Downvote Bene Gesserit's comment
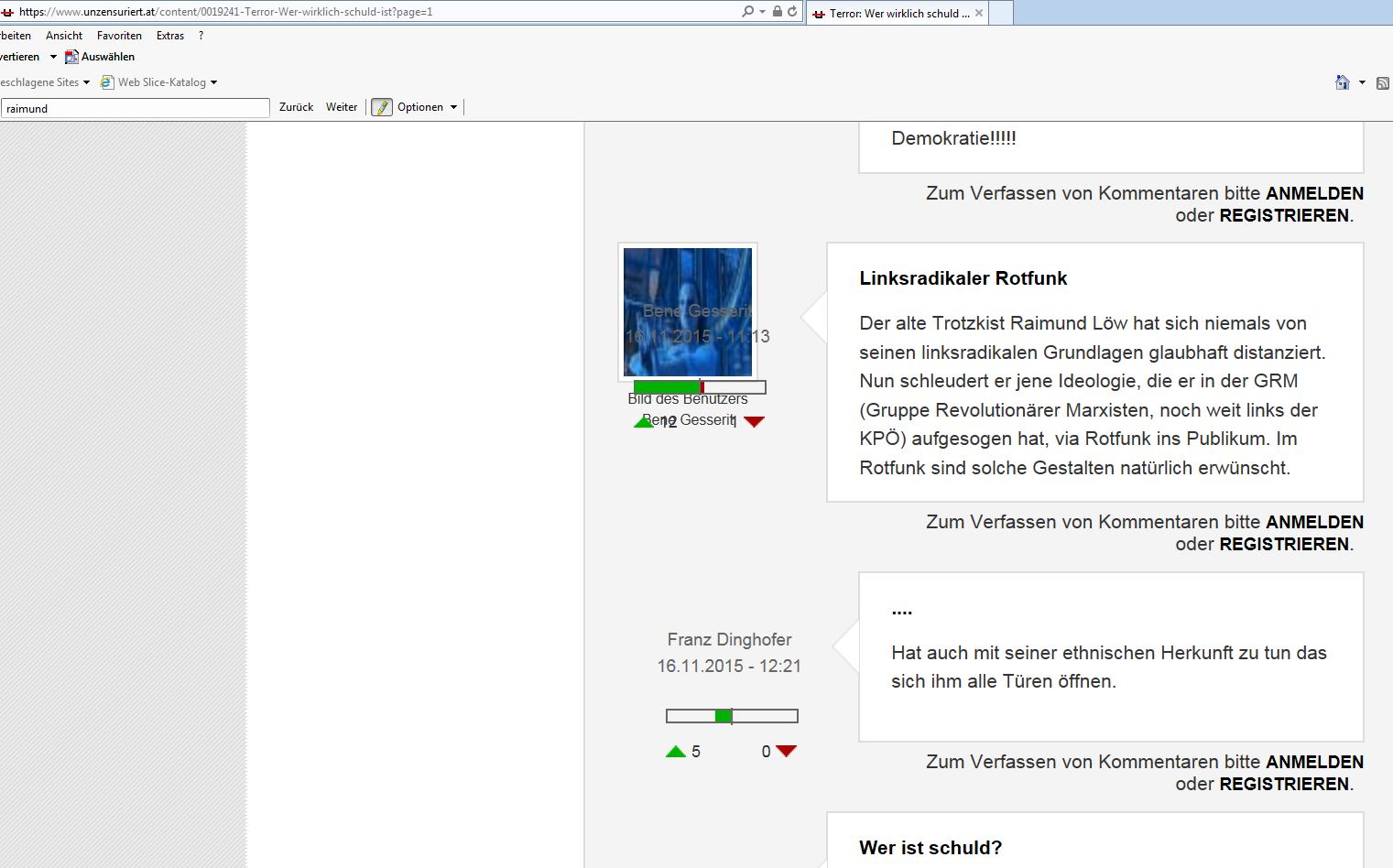The height and width of the screenshot is (868, 1393). coord(754,422)
